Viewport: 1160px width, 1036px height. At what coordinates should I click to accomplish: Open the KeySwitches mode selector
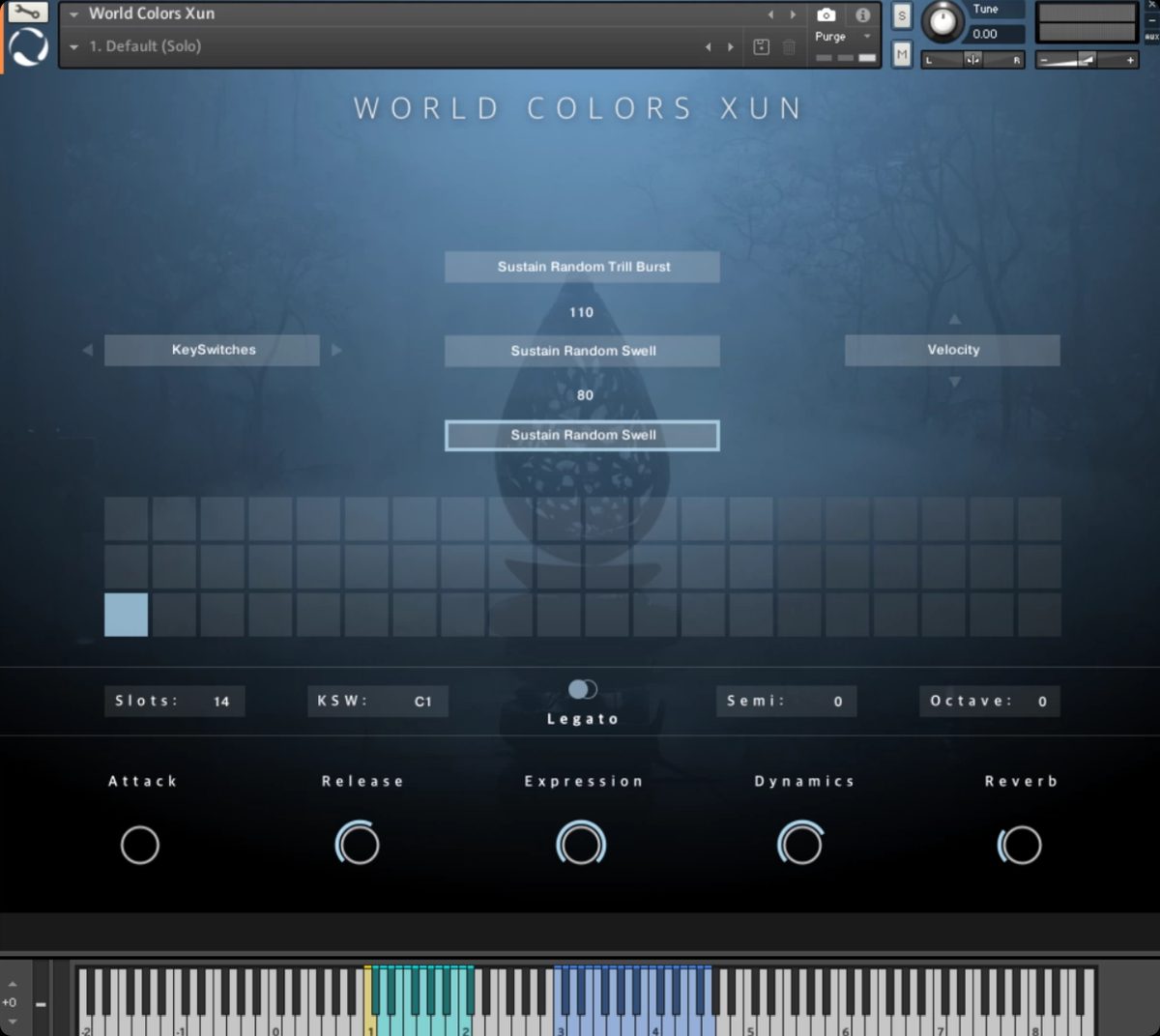[212, 350]
